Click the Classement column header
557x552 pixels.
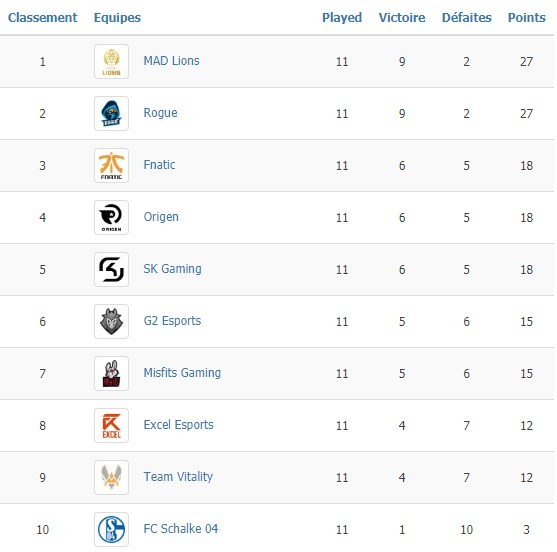click(42, 17)
